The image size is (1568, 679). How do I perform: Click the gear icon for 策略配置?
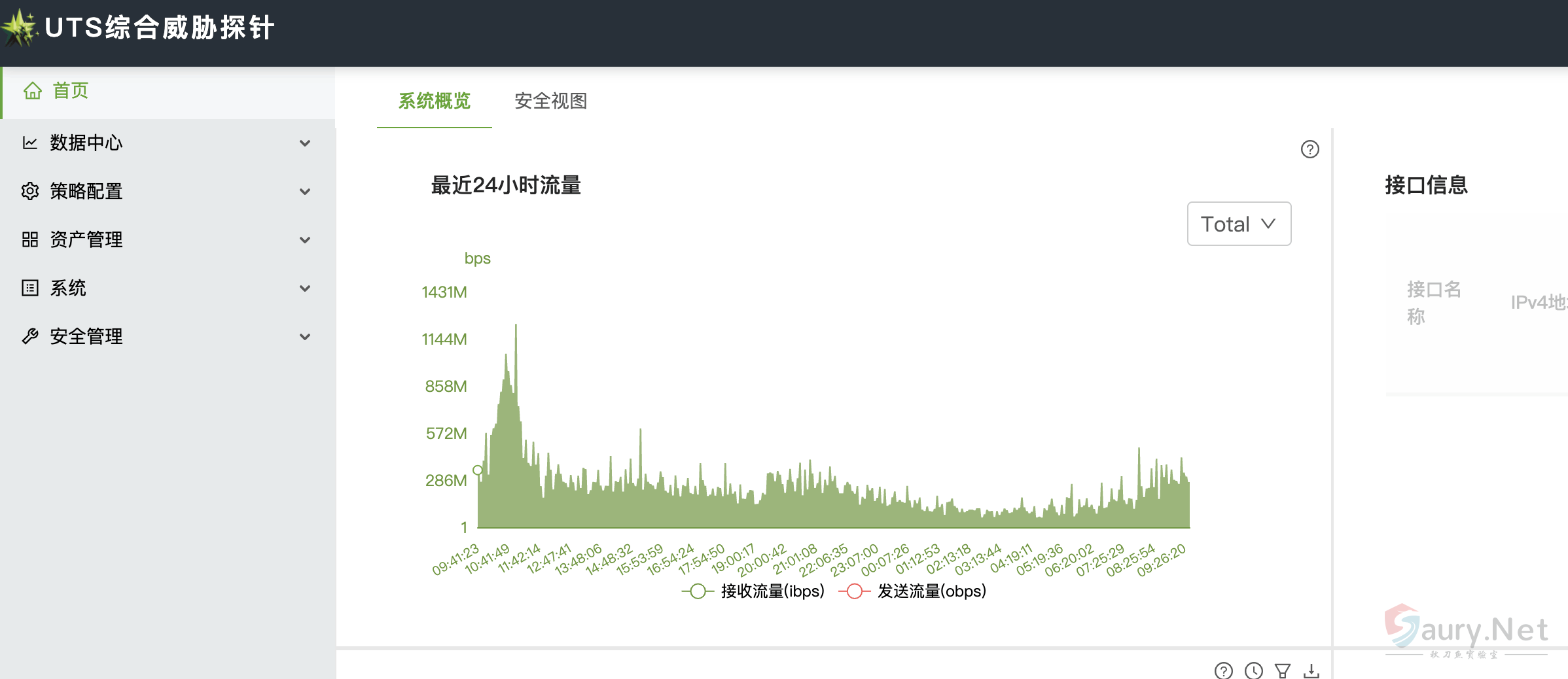pos(30,191)
